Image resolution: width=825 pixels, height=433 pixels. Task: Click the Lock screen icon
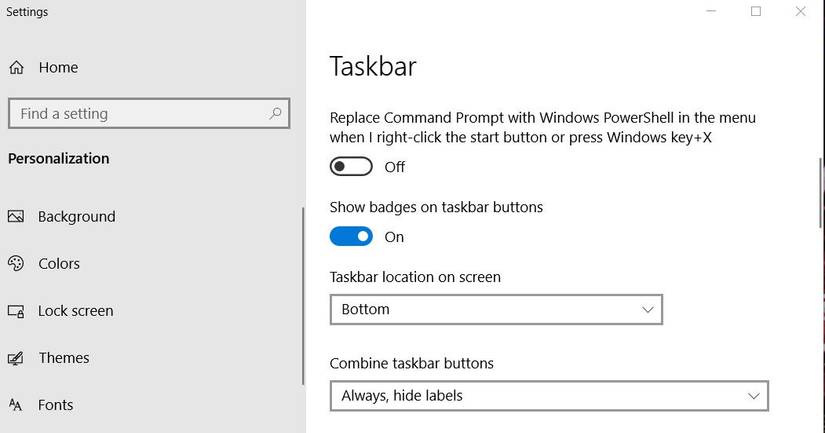[16, 311]
